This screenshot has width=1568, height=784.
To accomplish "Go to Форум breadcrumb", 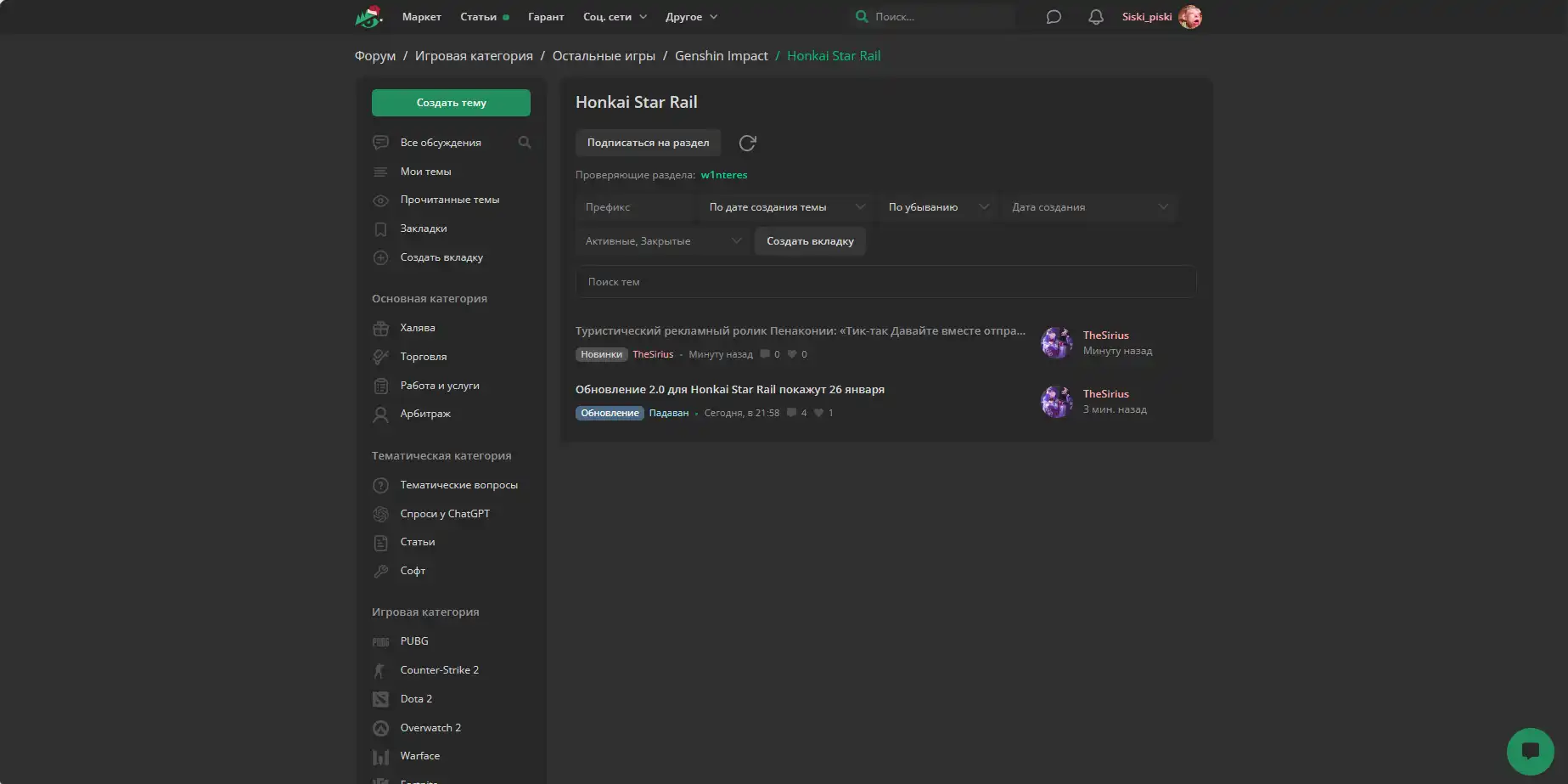I will (375, 56).
